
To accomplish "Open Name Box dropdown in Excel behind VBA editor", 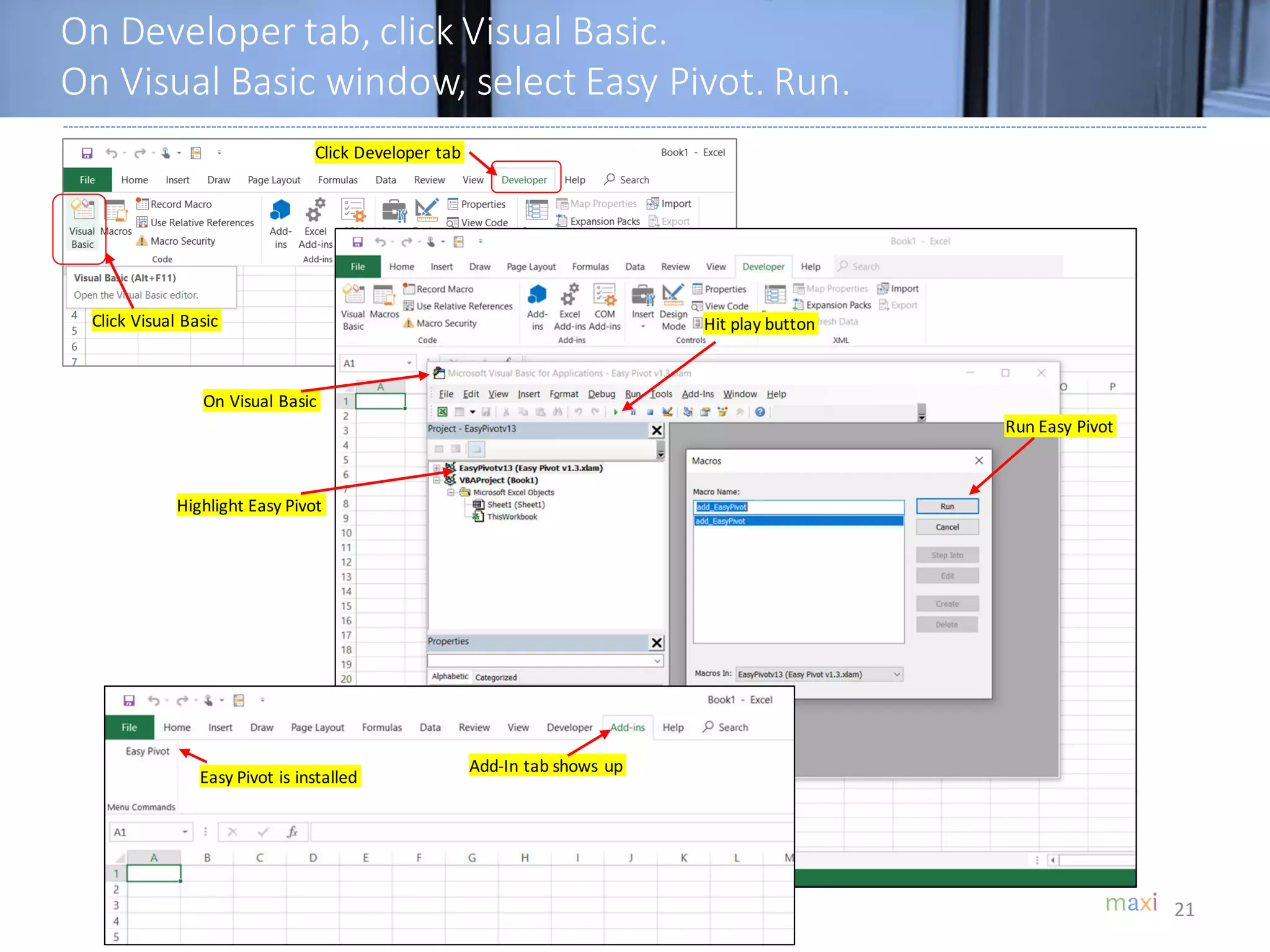I will 409,363.
